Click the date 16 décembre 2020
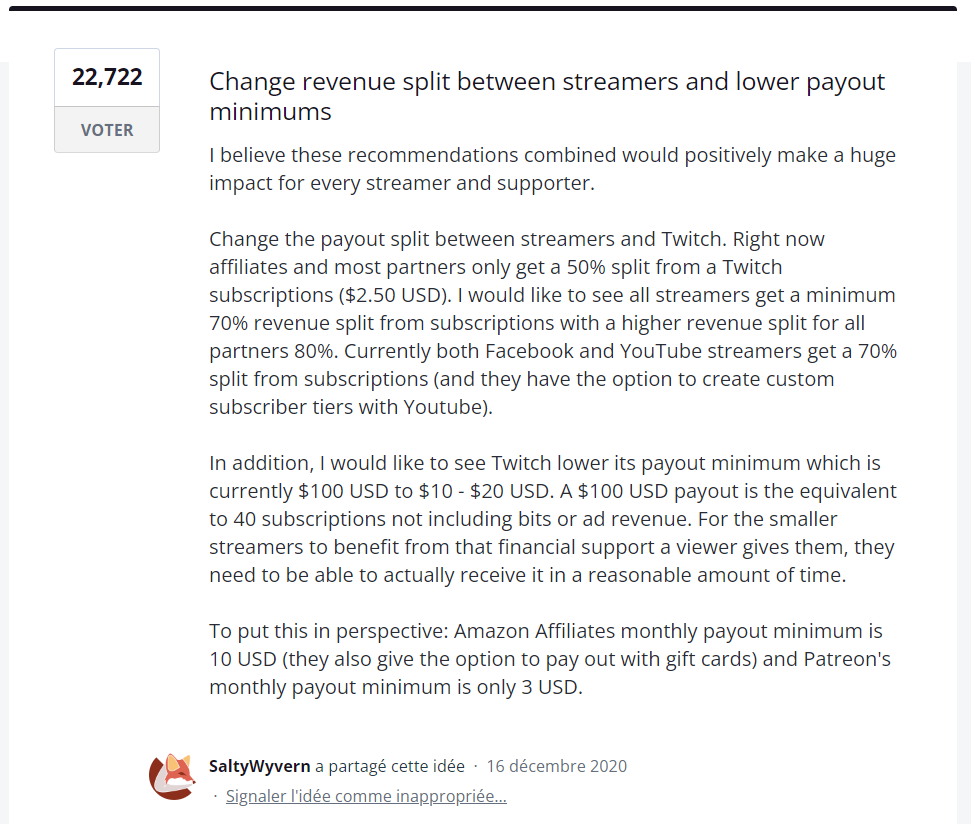The height and width of the screenshot is (824, 971). pyautogui.click(x=556, y=767)
